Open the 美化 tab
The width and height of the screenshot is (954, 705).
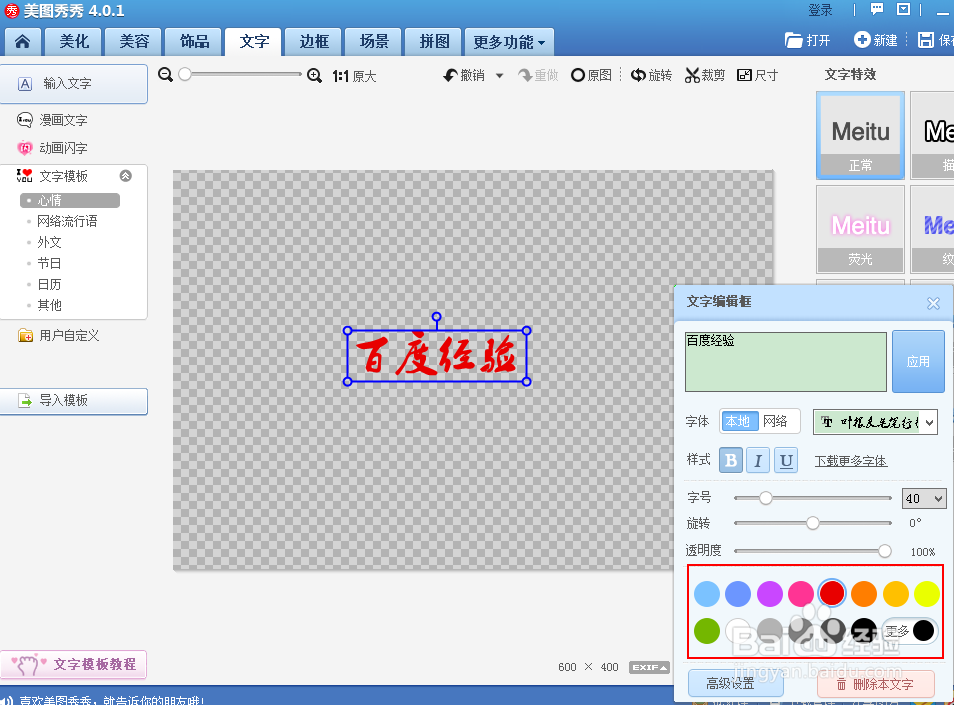coord(74,41)
